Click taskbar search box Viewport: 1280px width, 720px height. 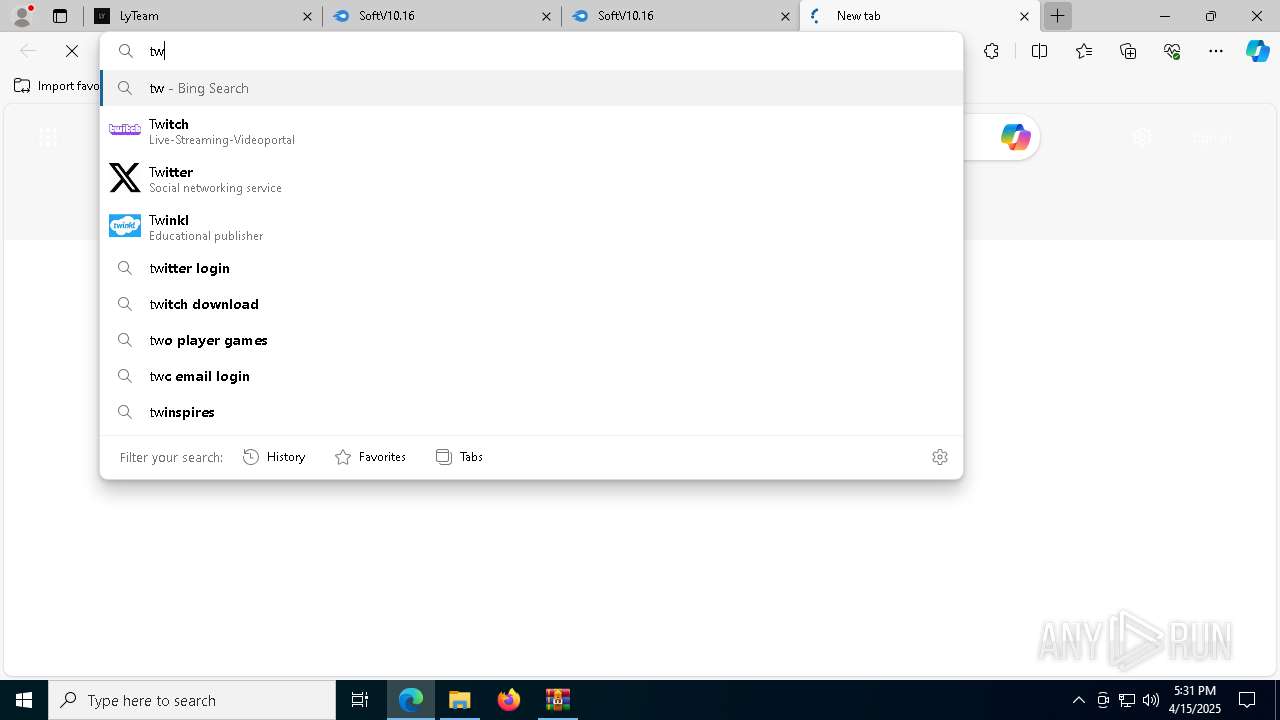point(192,700)
